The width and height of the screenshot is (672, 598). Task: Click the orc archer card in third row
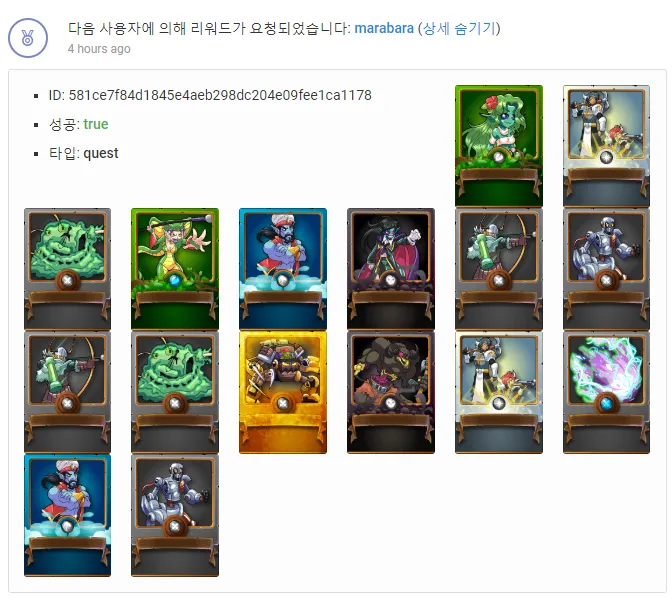[67, 392]
